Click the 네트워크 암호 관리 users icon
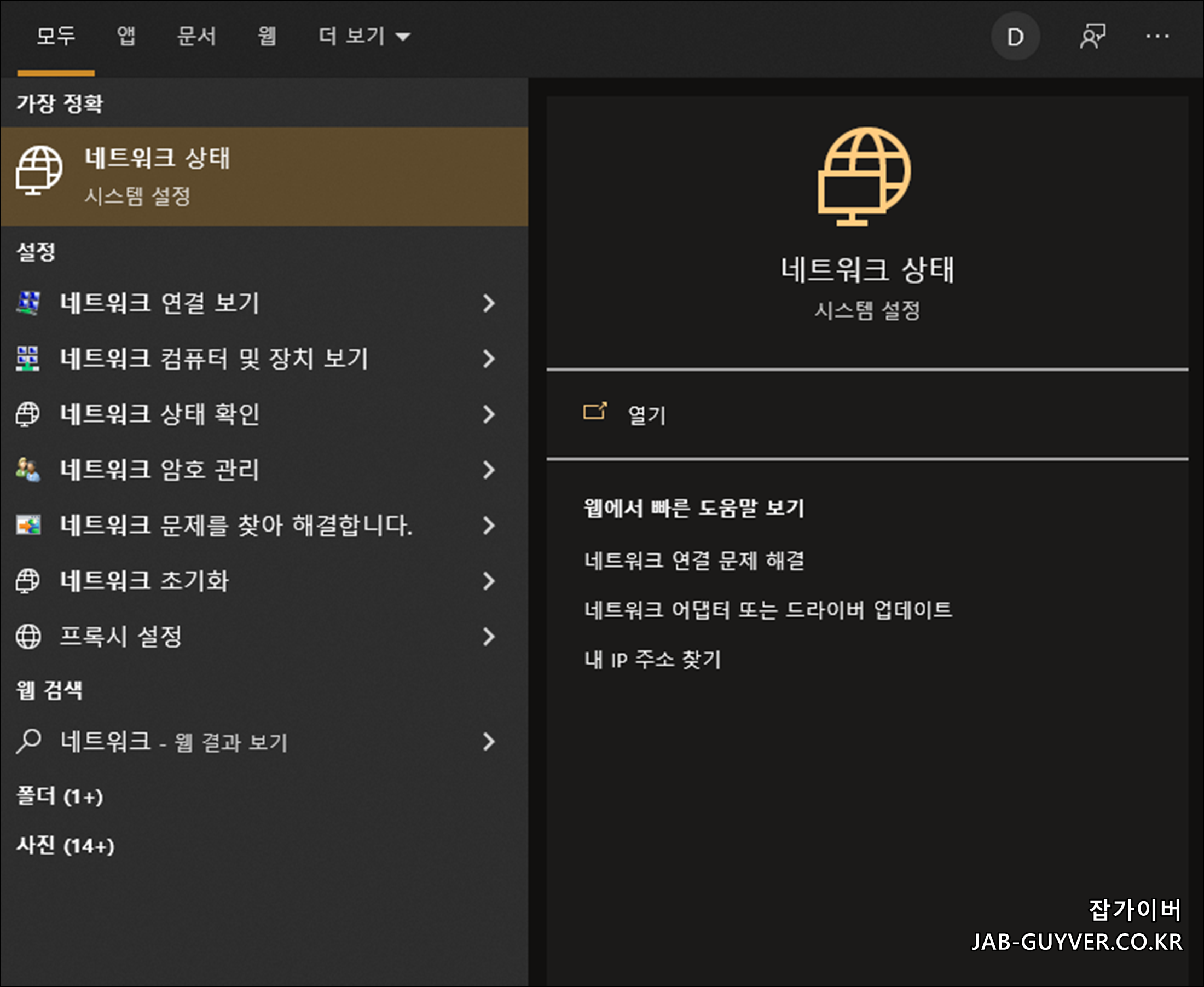This screenshot has width=1204, height=987. click(28, 470)
